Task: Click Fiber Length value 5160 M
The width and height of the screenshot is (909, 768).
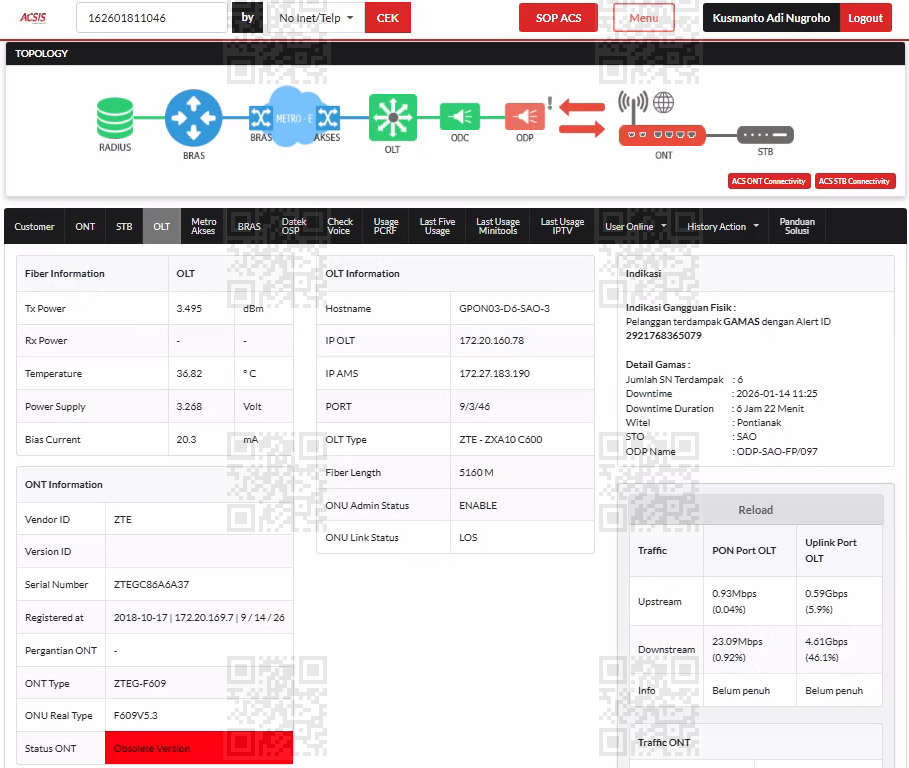Action: click(x=477, y=473)
